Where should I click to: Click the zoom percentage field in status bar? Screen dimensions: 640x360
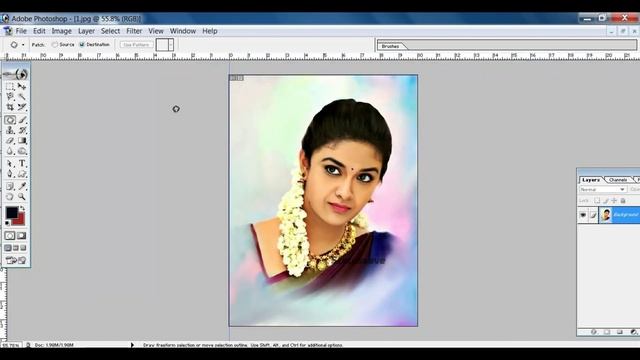tap(10, 345)
